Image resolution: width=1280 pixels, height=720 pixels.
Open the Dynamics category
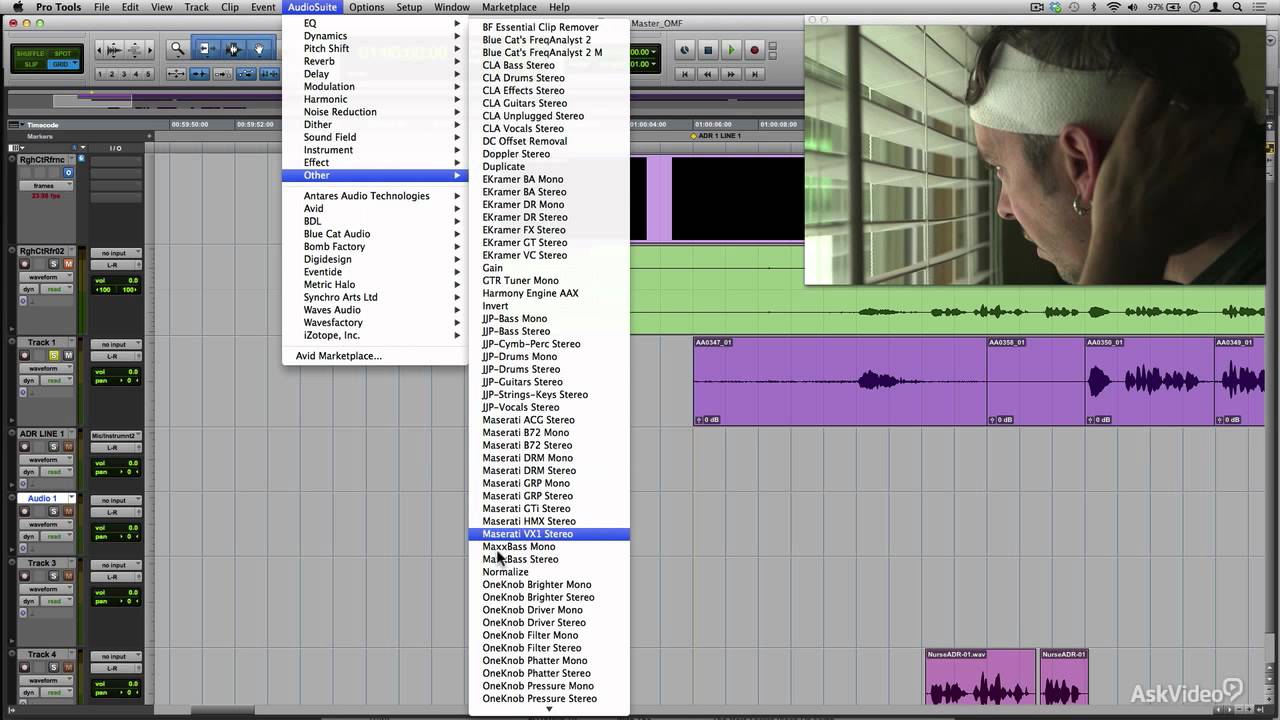click(x=375, y=36)
